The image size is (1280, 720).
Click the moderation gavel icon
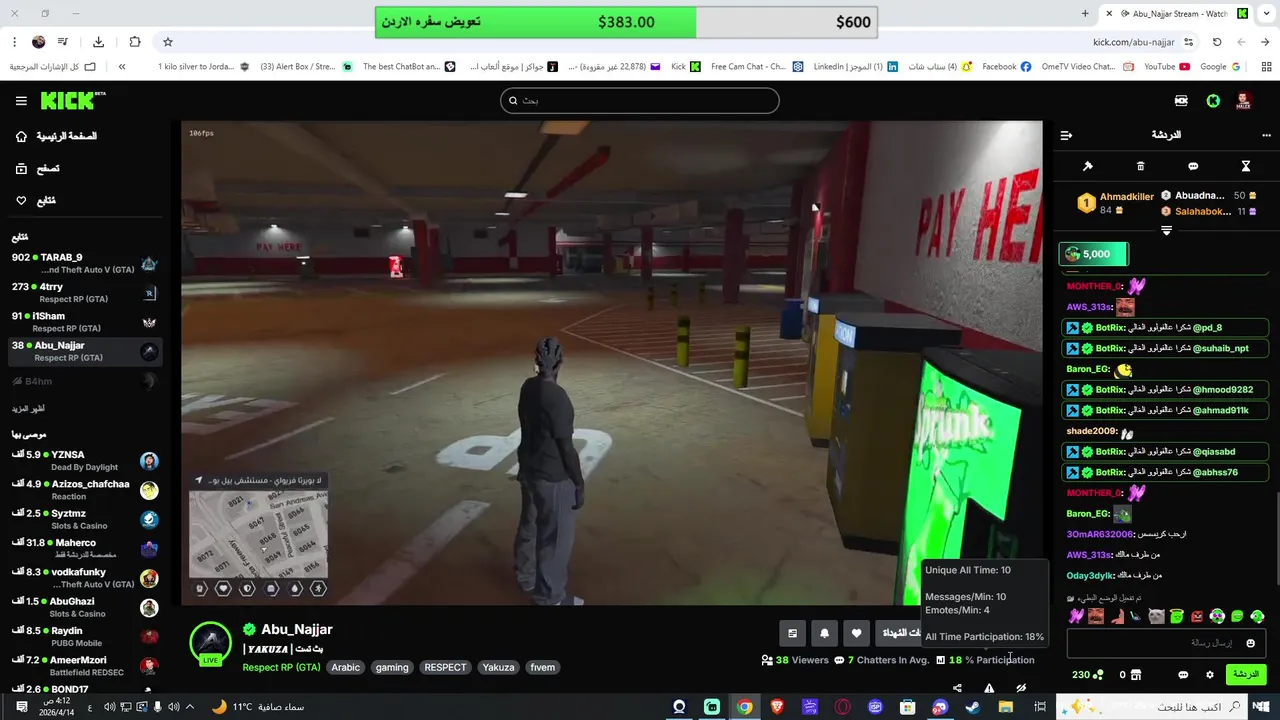coord(1088,166)
